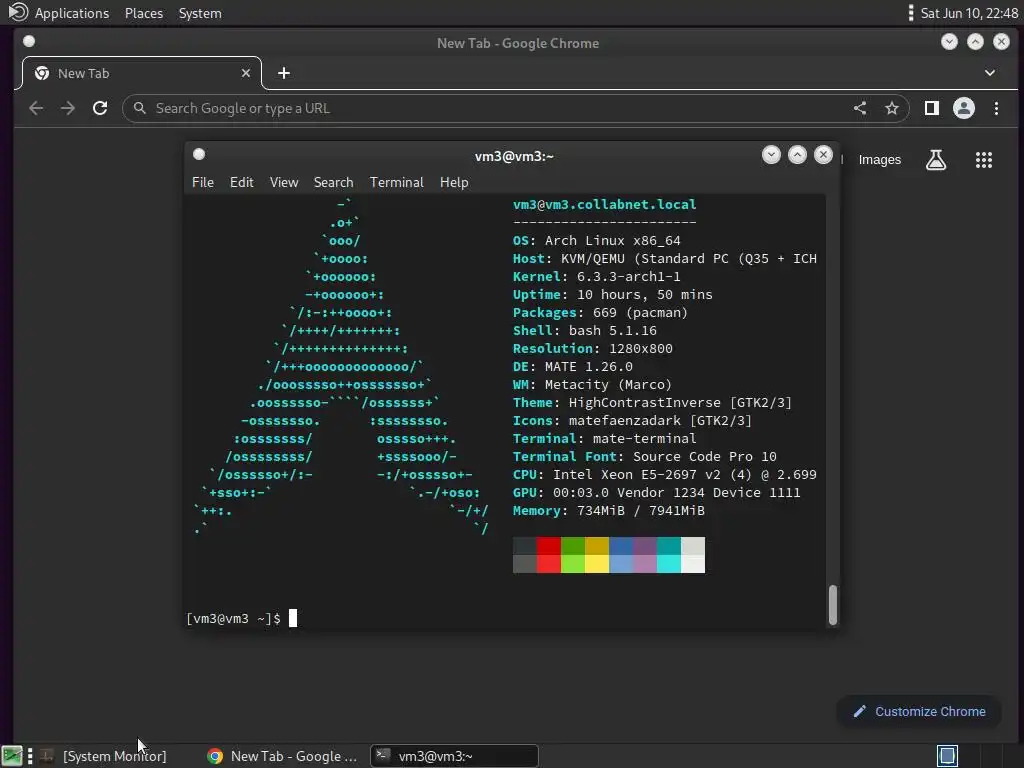Click the Terminal Font: Source Code Pro line
1024x768 pixels.
tap(645, 456)
